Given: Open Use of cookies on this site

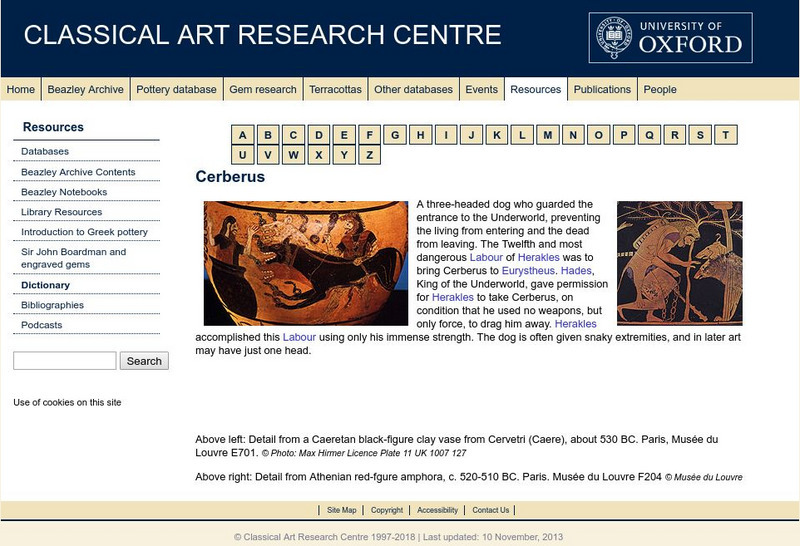Looking at the screenshot, I should 67,402.
